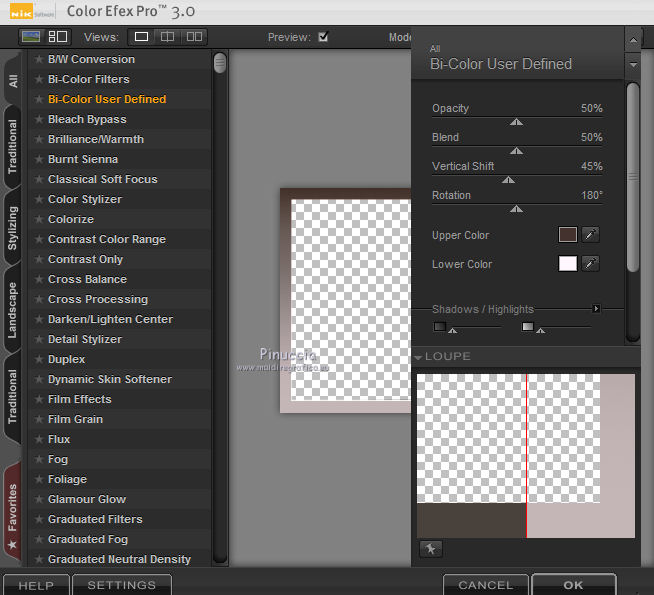Switch to the Landscape tab
654x595 pixels.
coord(12,310)
